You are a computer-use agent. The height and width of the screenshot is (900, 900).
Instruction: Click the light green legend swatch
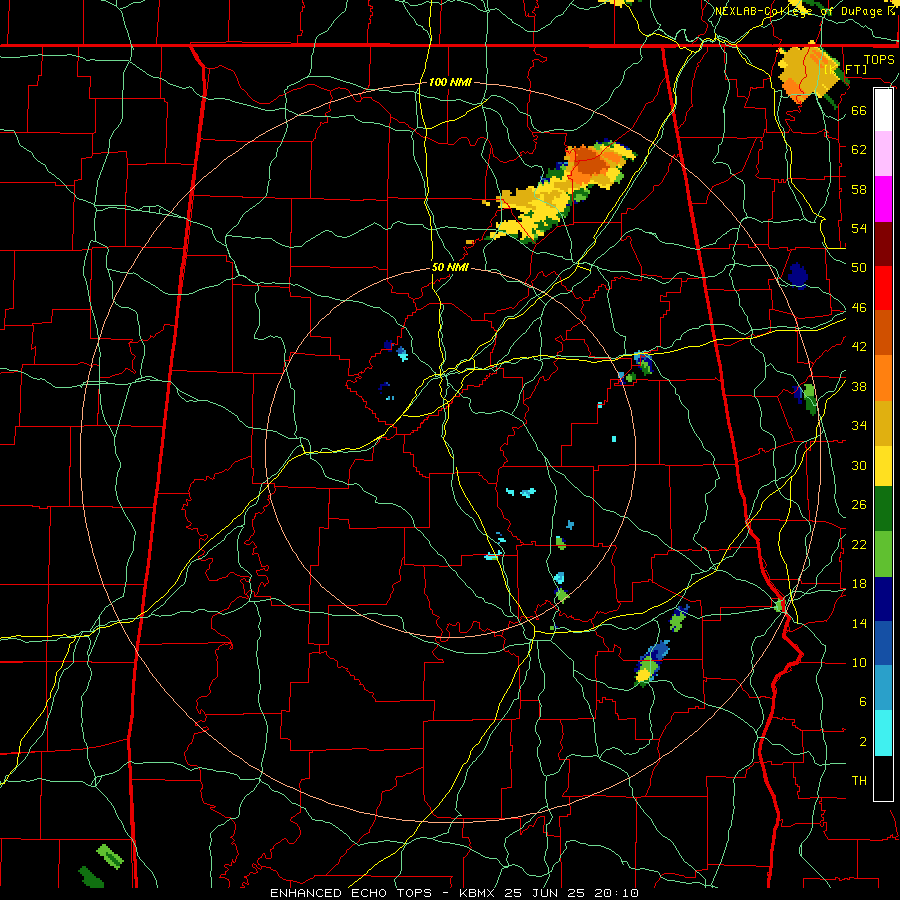(x=883, y=554)
